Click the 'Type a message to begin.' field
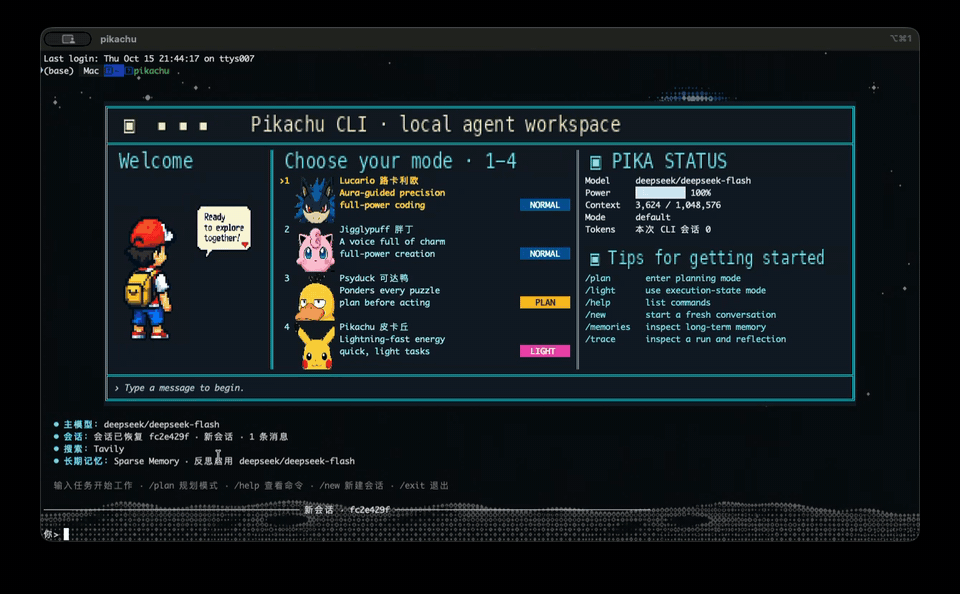 click(480, 388)
